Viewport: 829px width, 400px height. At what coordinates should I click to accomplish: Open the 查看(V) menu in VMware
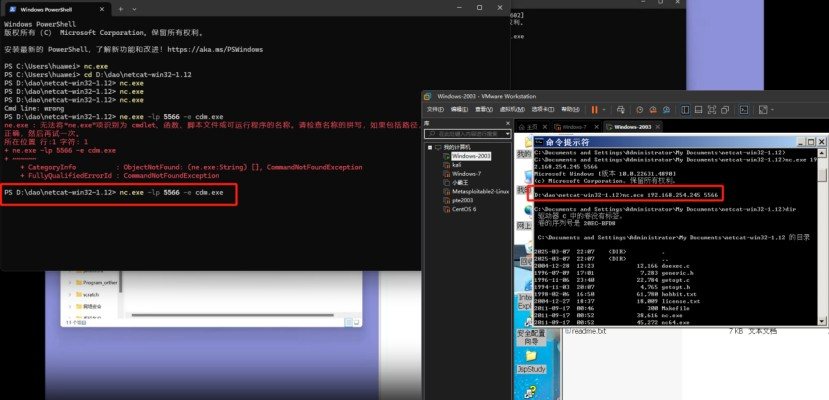click(484, 109)
